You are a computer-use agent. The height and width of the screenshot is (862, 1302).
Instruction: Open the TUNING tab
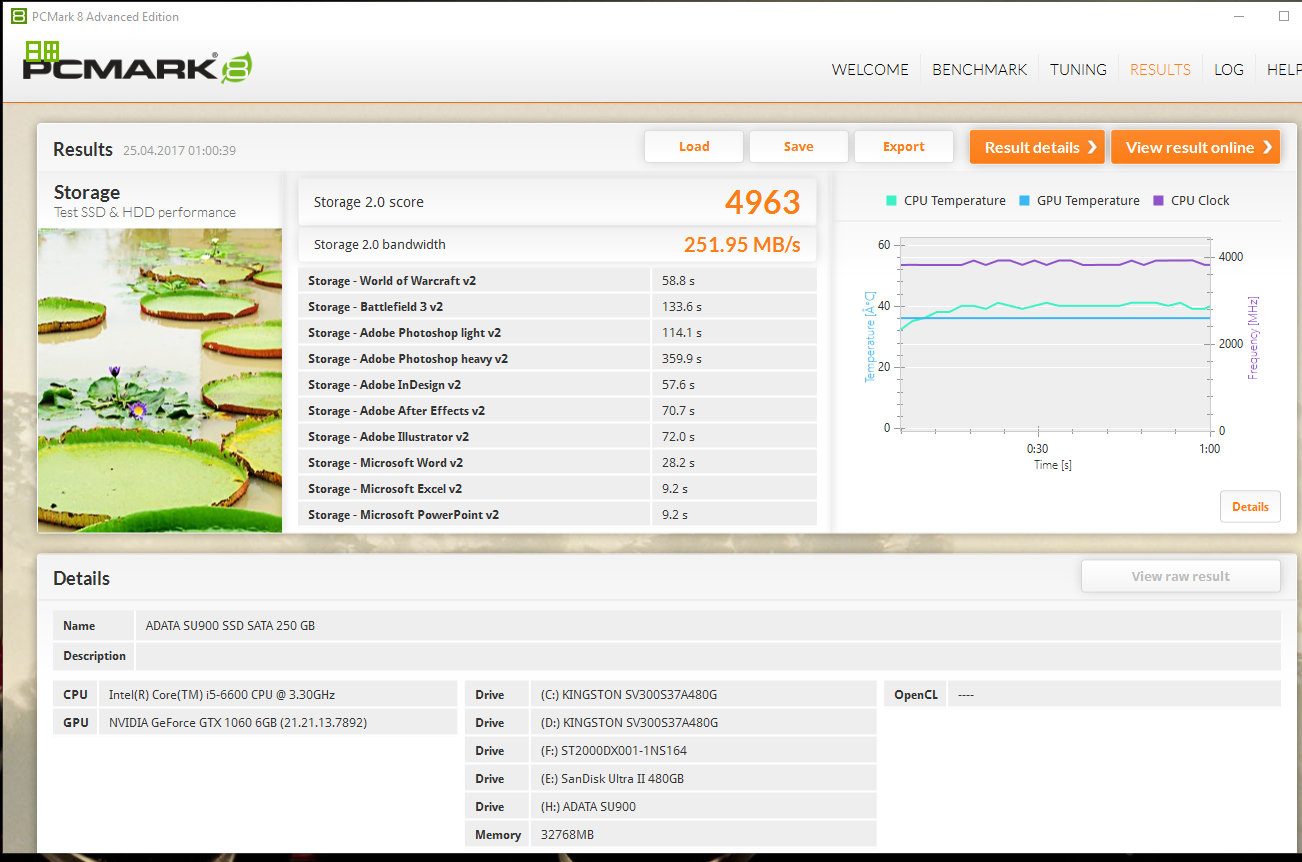1078,69
